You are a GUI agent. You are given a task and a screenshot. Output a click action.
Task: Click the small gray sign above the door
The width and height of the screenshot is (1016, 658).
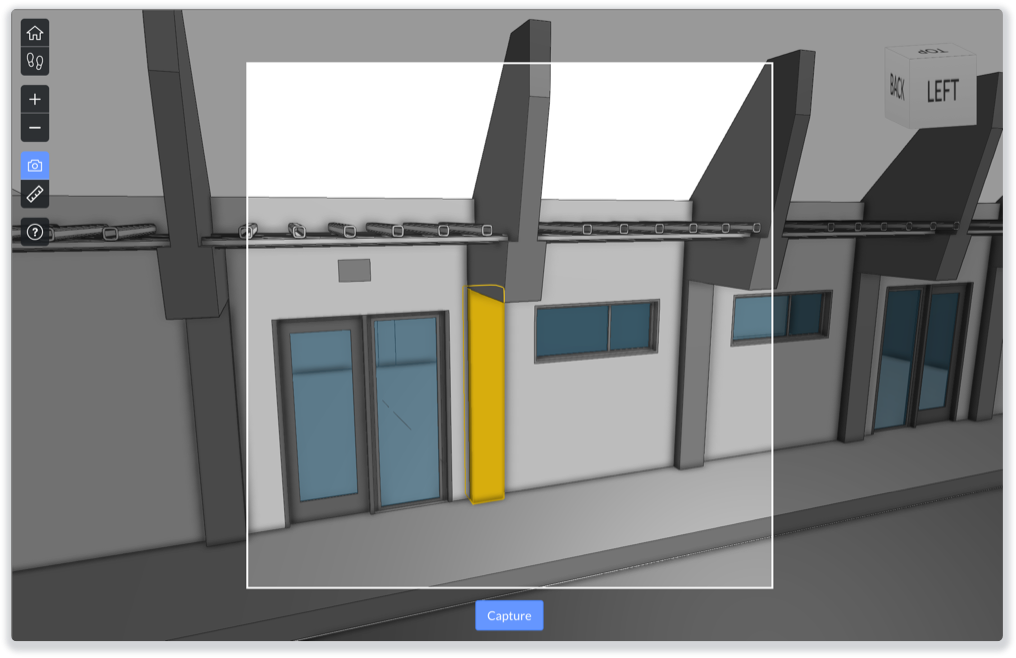pyautogui.click(x=354, y=270)
